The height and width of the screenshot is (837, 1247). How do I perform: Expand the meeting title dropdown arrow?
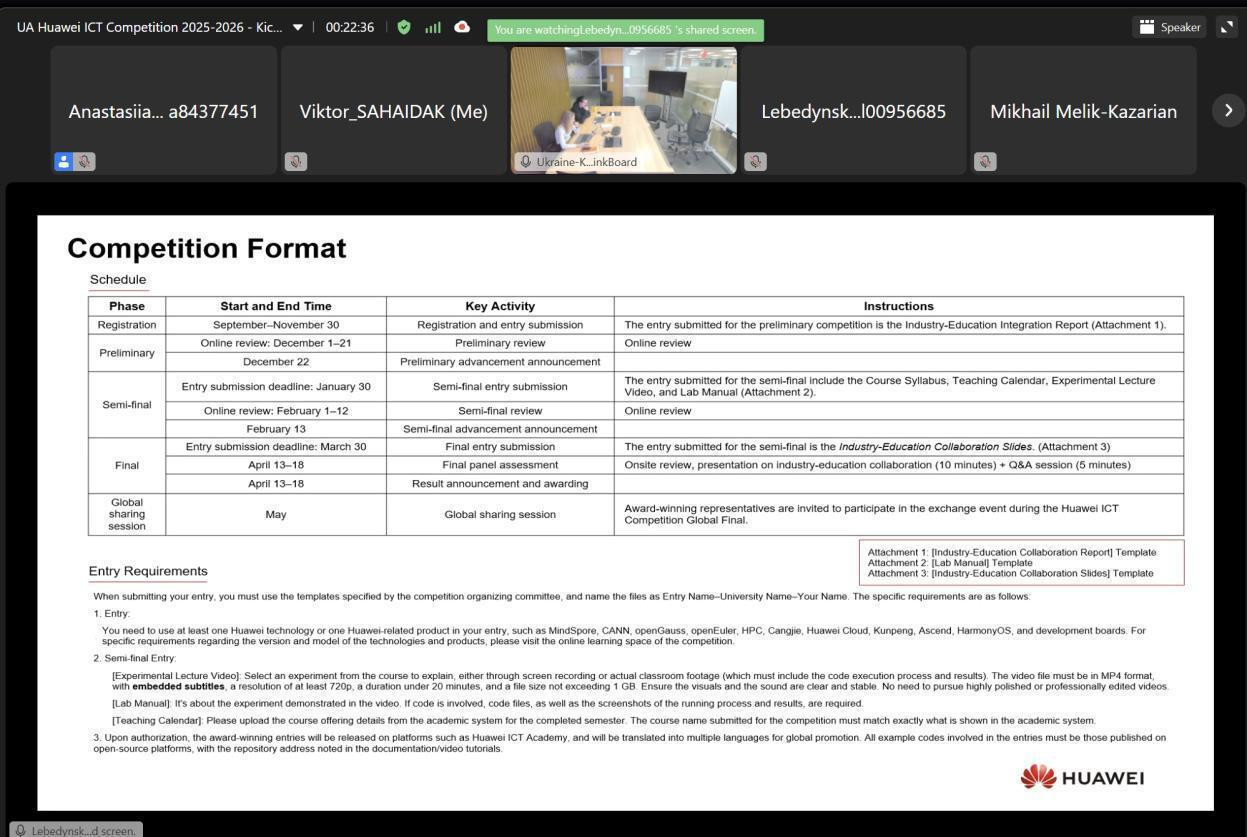point(297,27)
